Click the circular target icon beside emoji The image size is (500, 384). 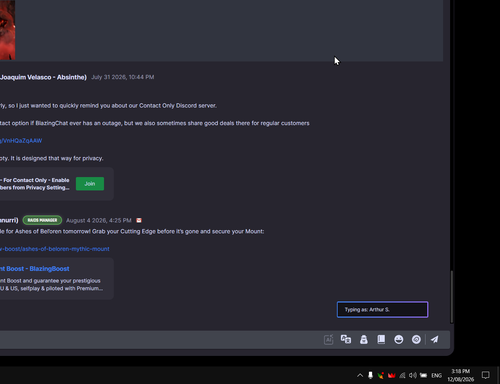pos(416,339)
